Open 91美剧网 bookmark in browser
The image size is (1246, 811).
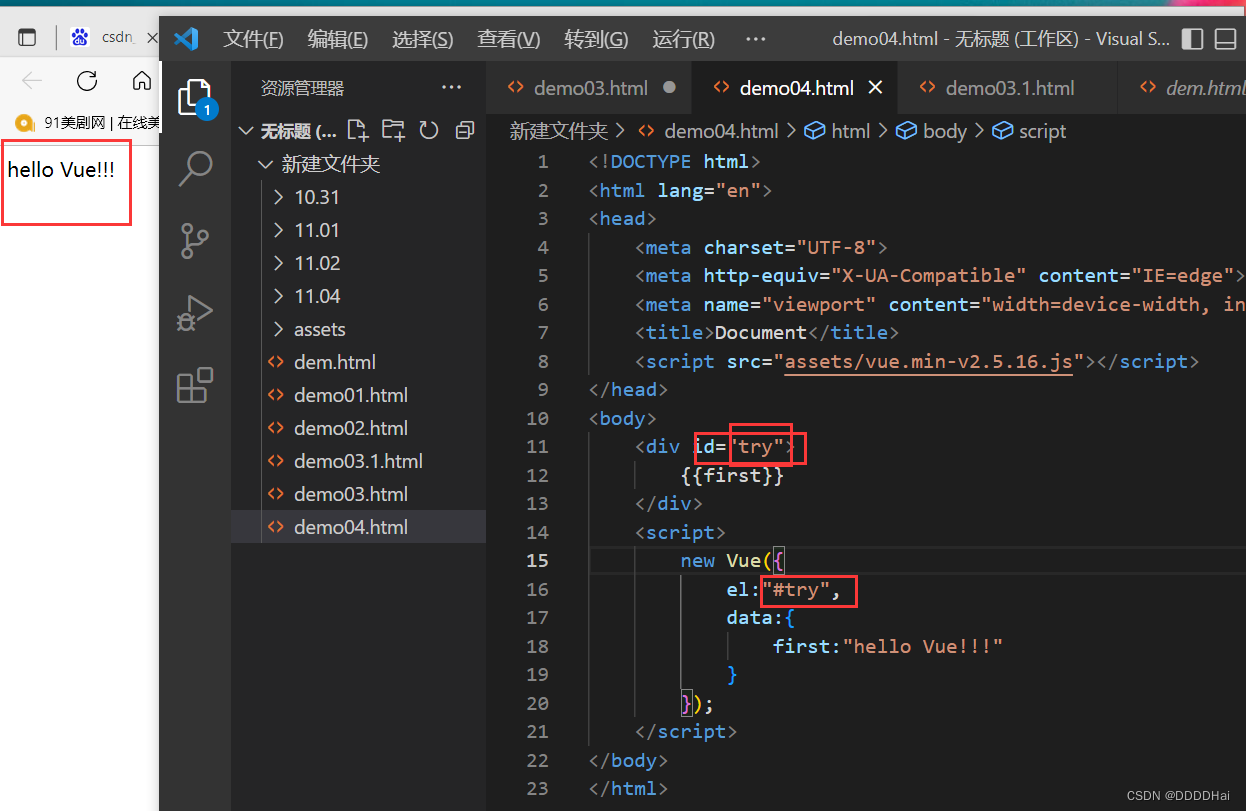point(88,123)
